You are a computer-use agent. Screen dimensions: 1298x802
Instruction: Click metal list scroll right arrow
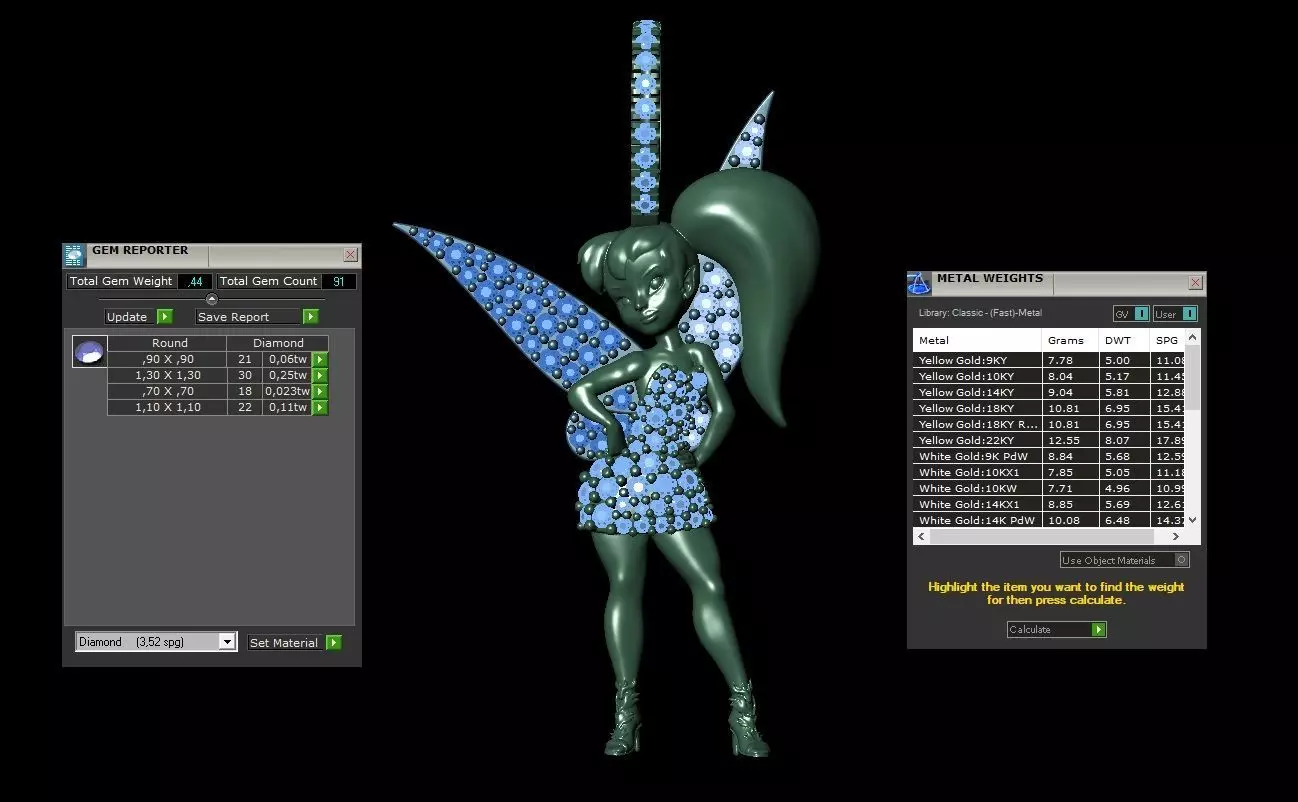[x=1178, y=536]
